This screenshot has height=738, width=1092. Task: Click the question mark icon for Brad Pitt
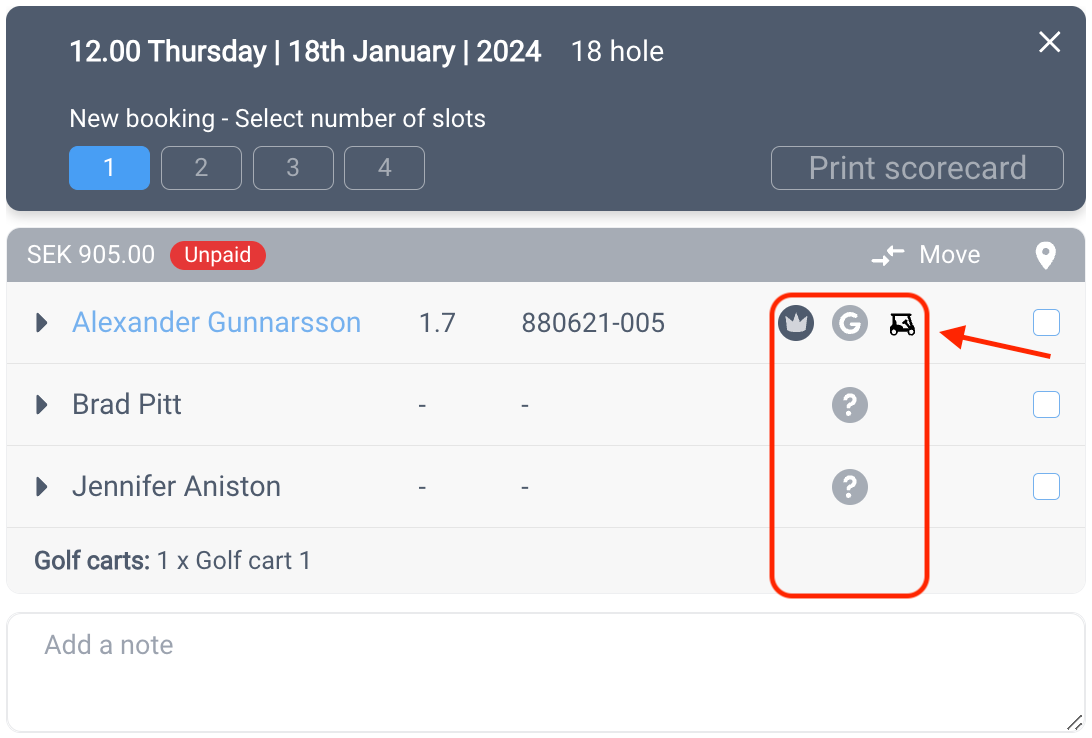(850, 405)
